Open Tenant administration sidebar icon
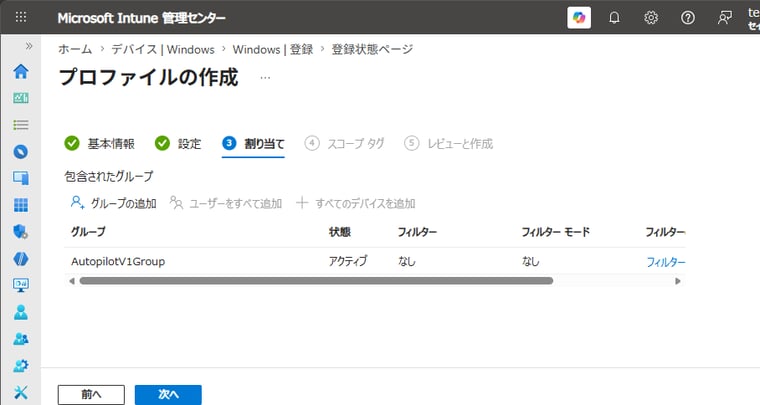This screenshot has height=405, width=760. (21, 366)
